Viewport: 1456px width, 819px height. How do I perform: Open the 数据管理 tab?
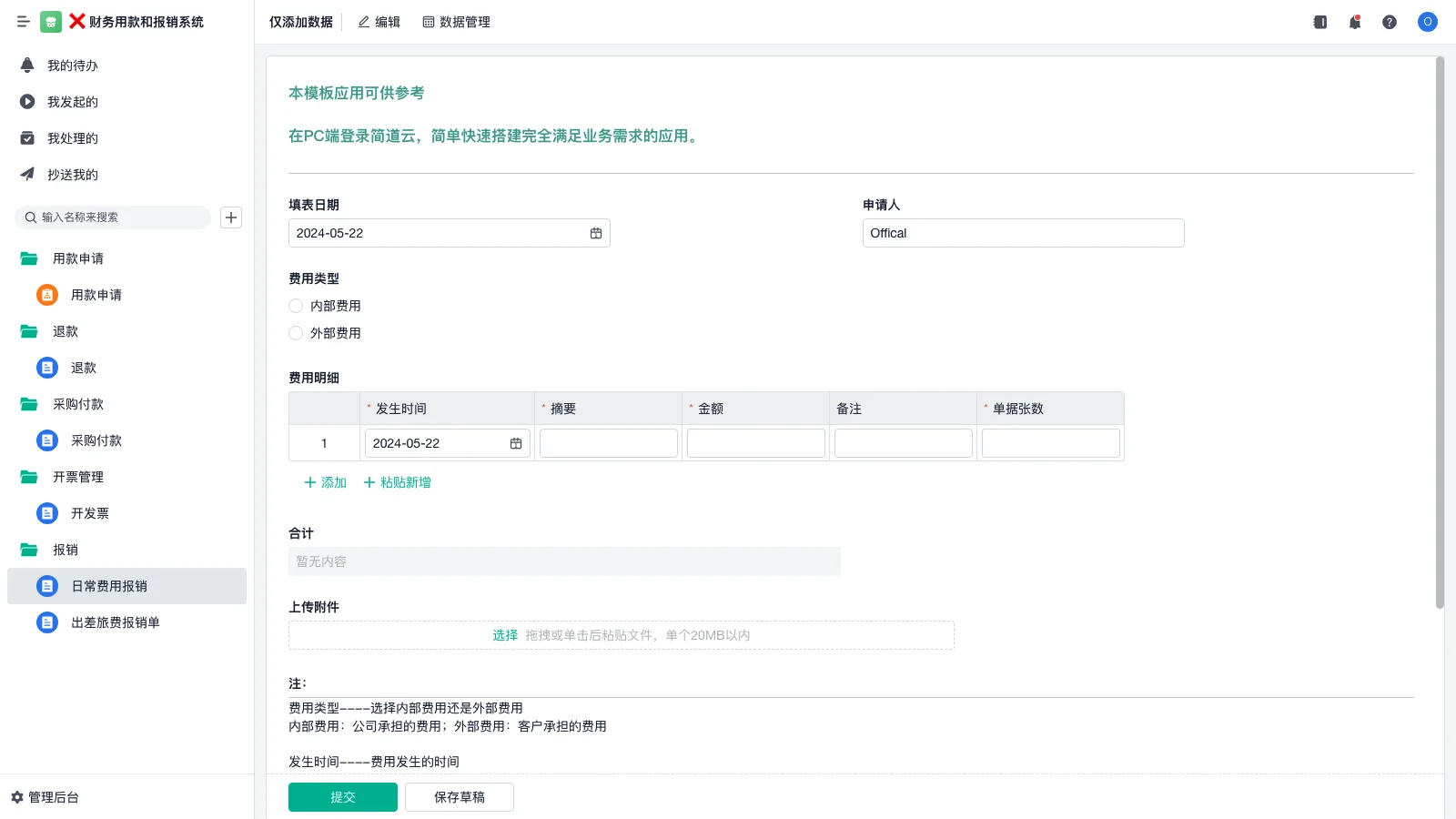point(457,22)
